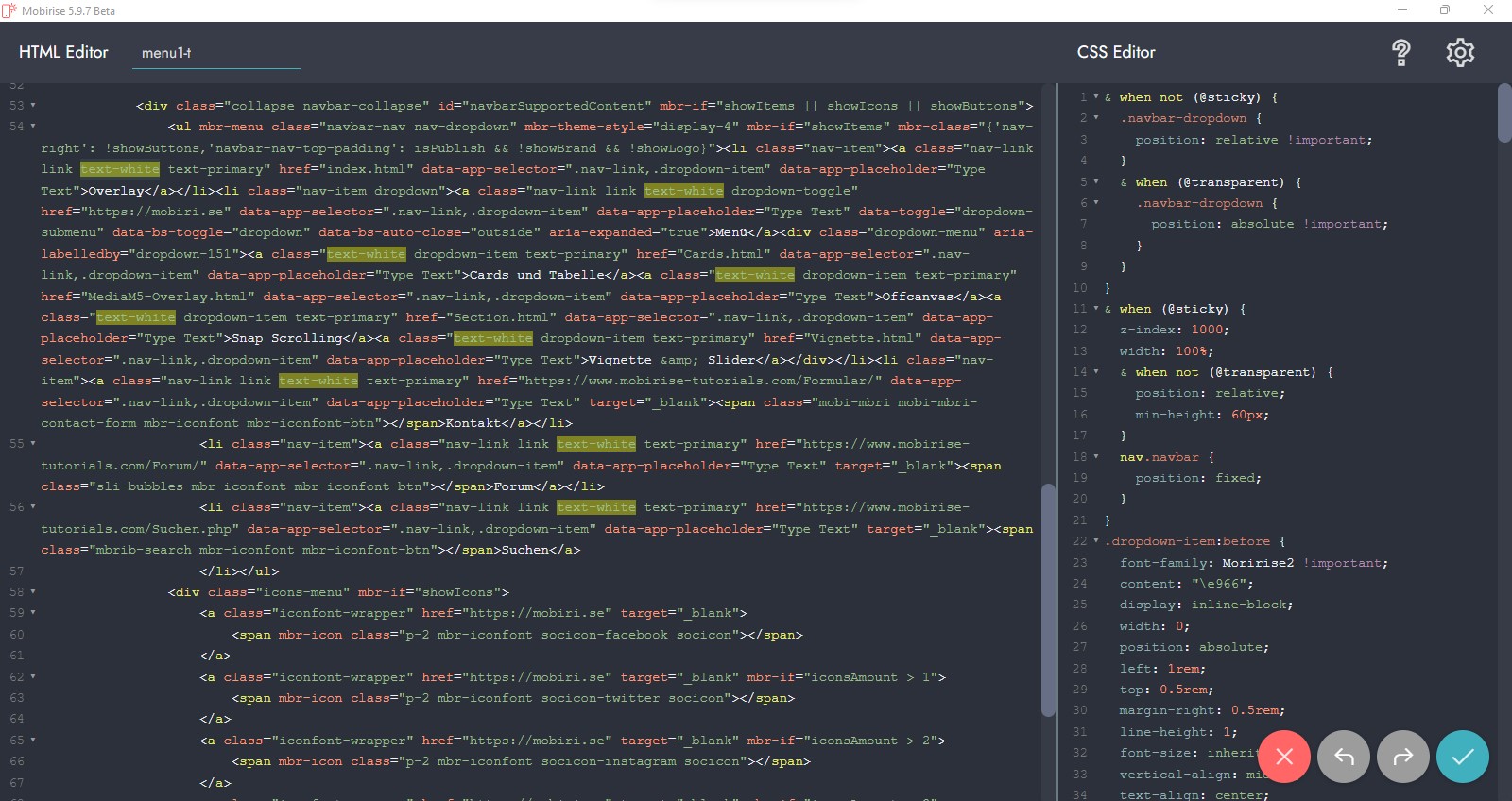Screen dimensions: 1512x801
Task: Click the HTML editor vertical scrollbar
Action: 1047,600
